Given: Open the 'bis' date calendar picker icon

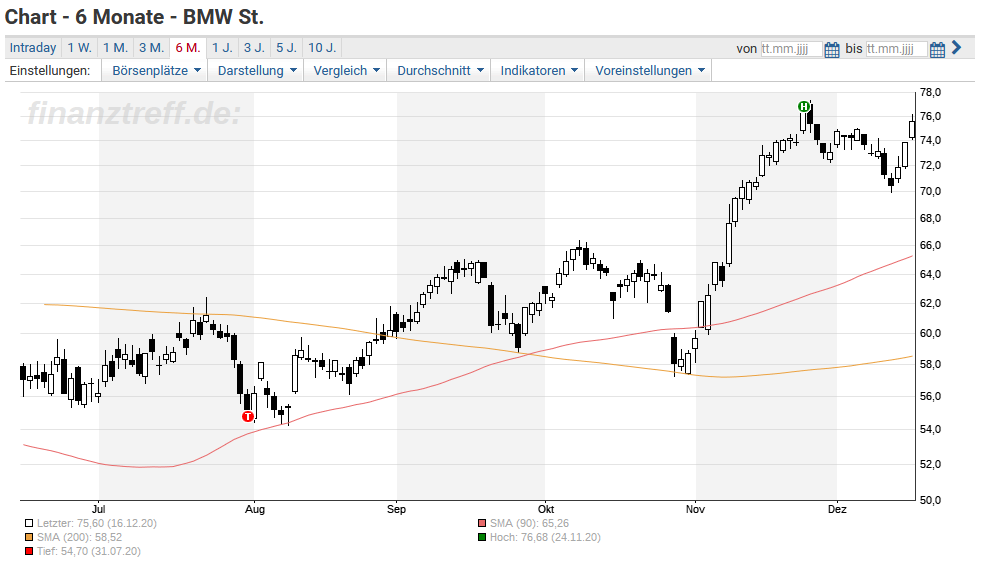Looking at the screenshot, I should click(937, 50).
